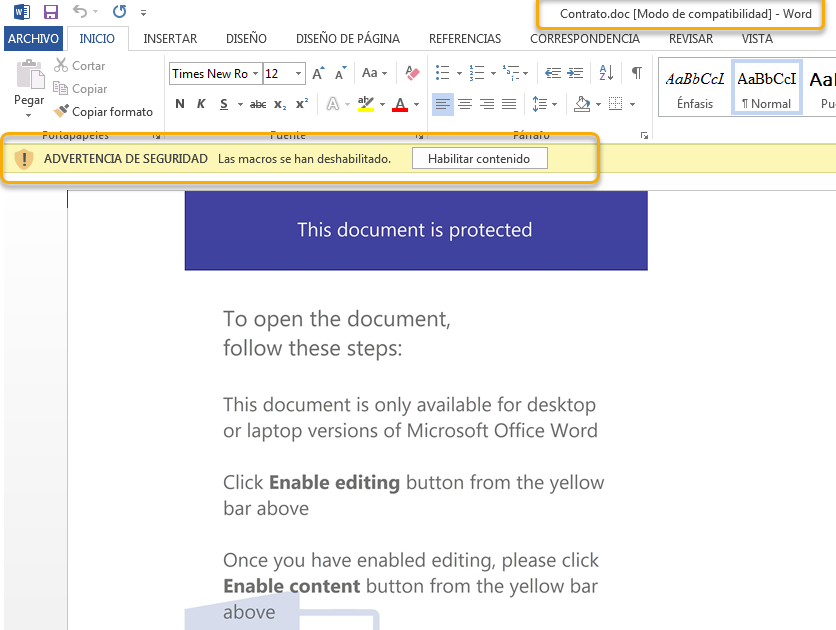Select the Énfasis style
836x630 pixels.
(x=695, y=88)
